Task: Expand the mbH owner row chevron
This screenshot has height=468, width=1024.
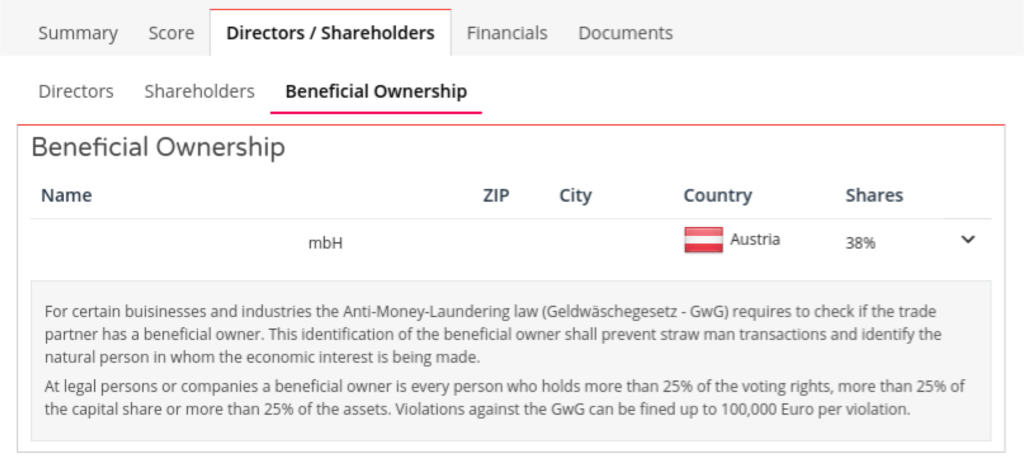Action: (967, 240)
